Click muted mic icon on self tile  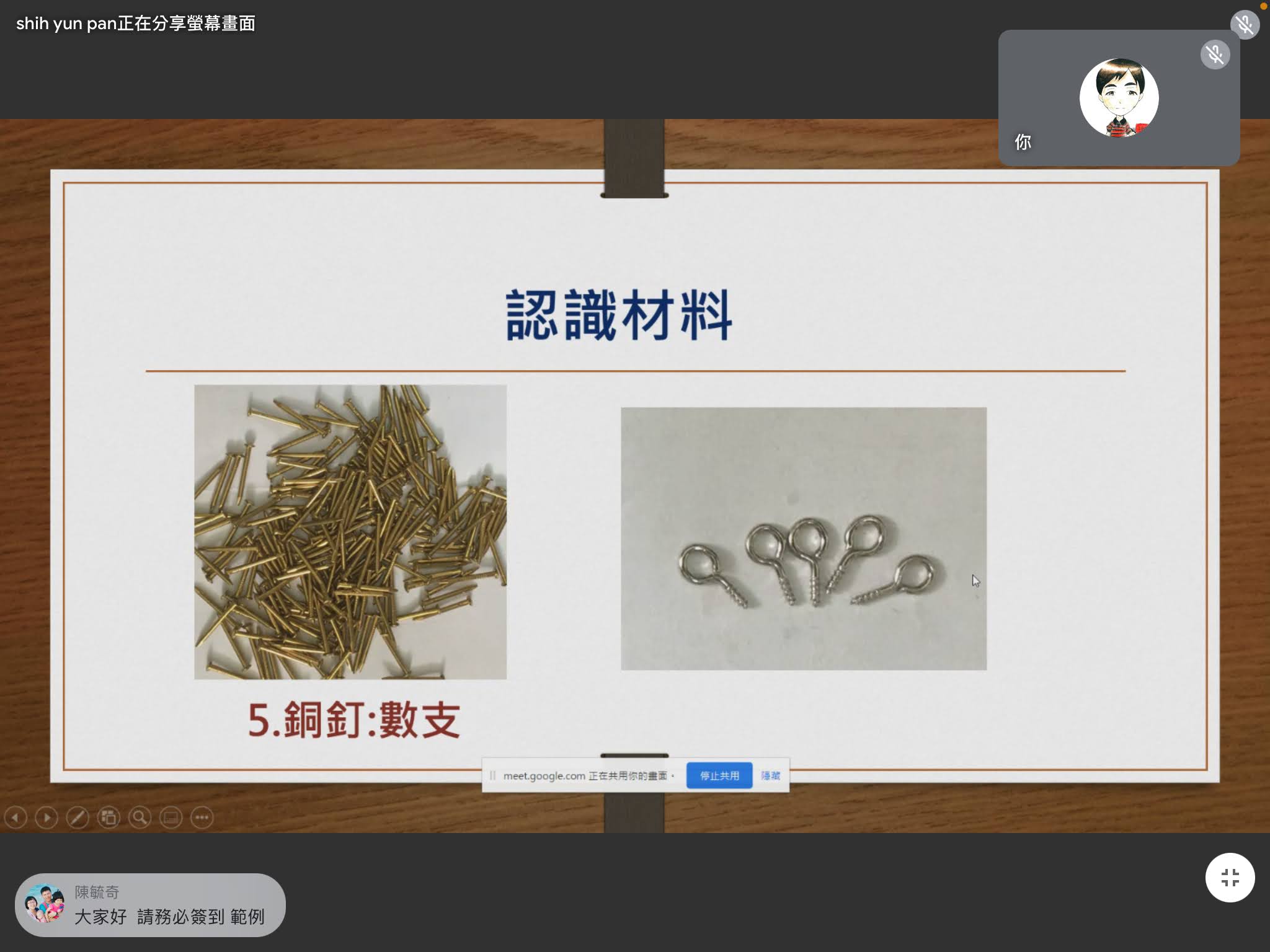1215,55
